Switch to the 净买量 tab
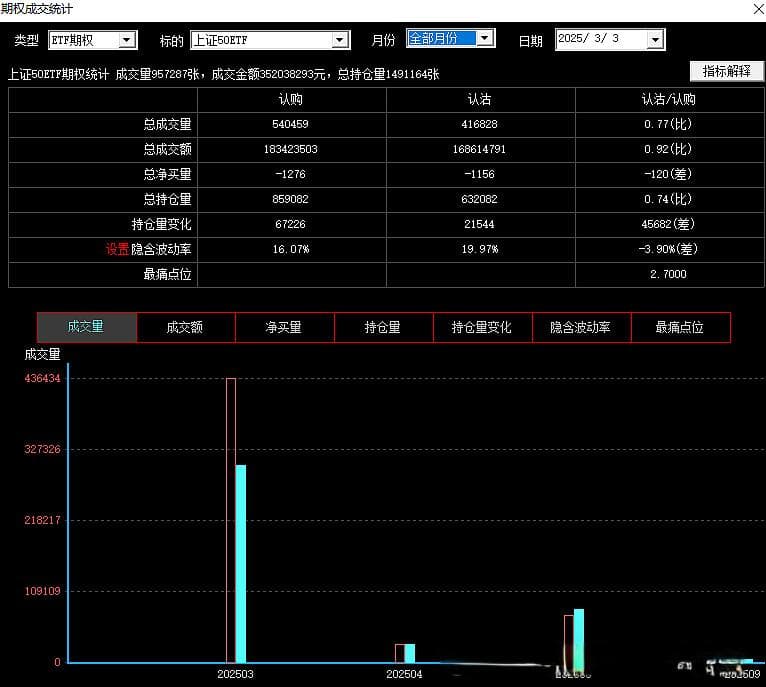766x687 pixels. [285, 327]
